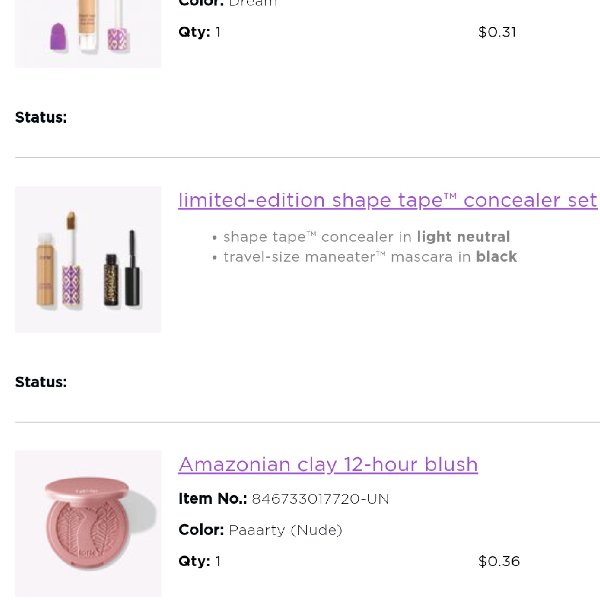The height and width of the screenshot is (600, 600).
Task: Select the item number 846733017720-UN
Action: 320,499
